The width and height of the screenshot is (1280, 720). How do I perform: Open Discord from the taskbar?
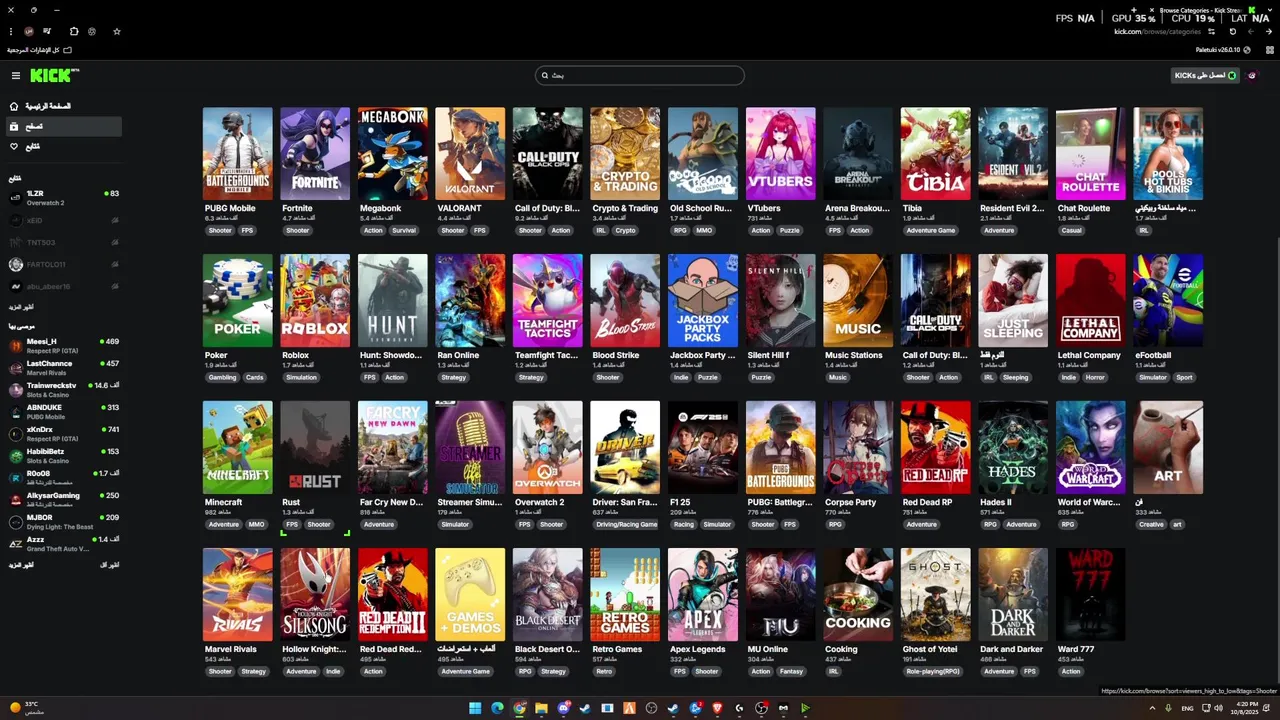coord(563,708)
